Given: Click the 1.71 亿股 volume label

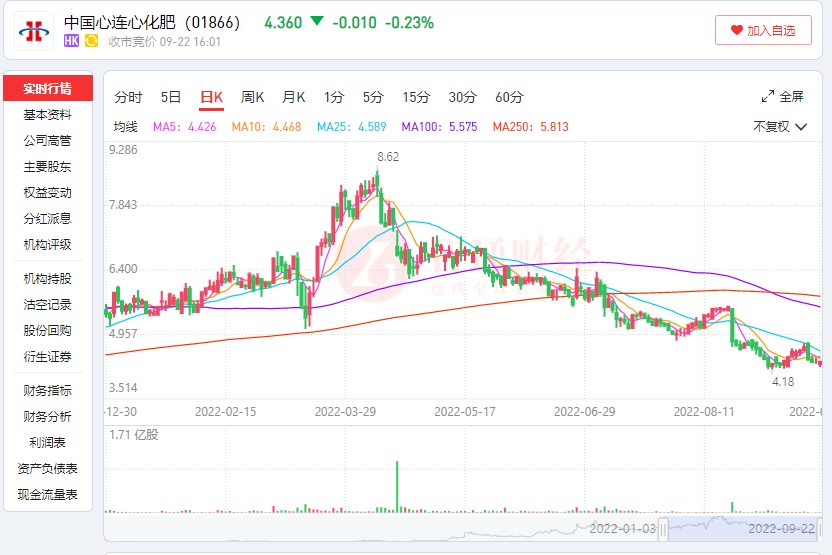Looking at the screenshot, I should pos(134,435).
